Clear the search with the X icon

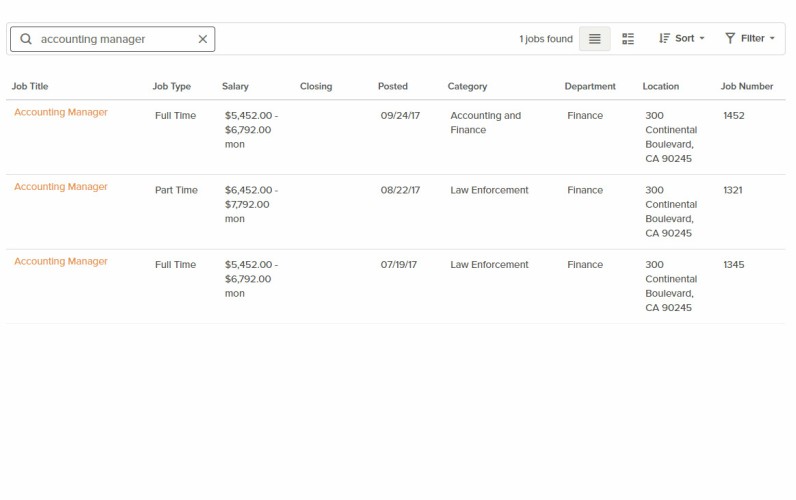(x=203, y=39)
